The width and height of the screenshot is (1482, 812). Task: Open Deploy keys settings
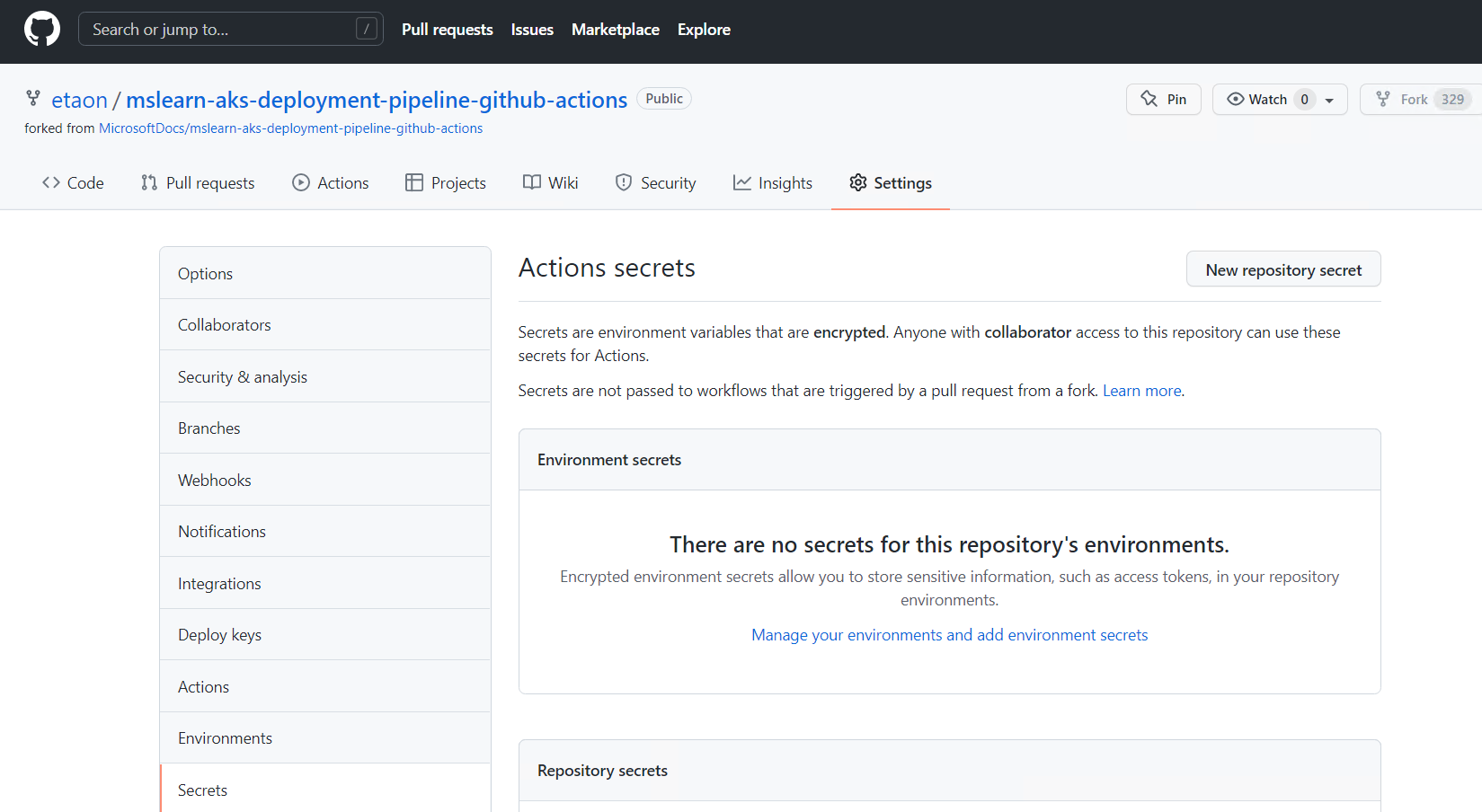point(325,635)
